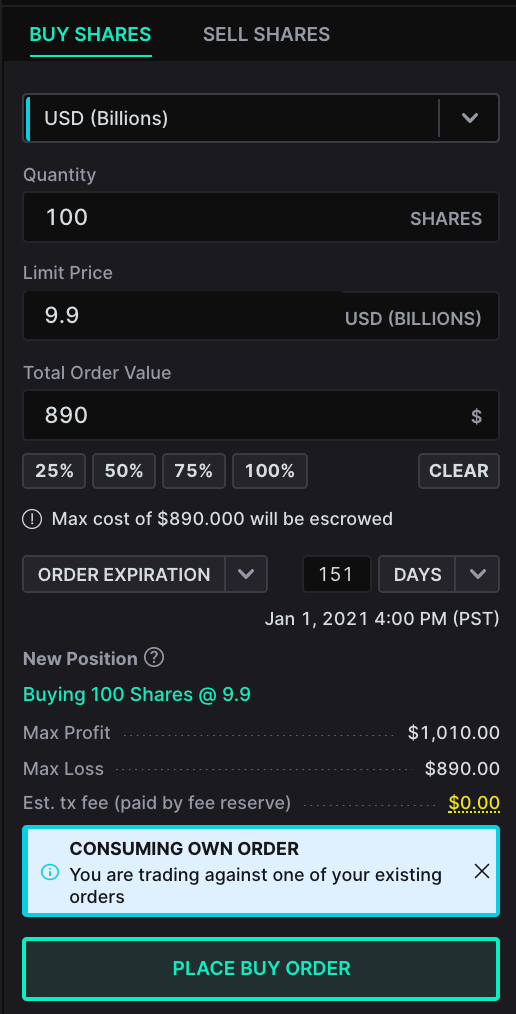Viewport: 516px width, 1014px height.
Task: Choose the 100% quick amount button
Action: tap(270, 471)
